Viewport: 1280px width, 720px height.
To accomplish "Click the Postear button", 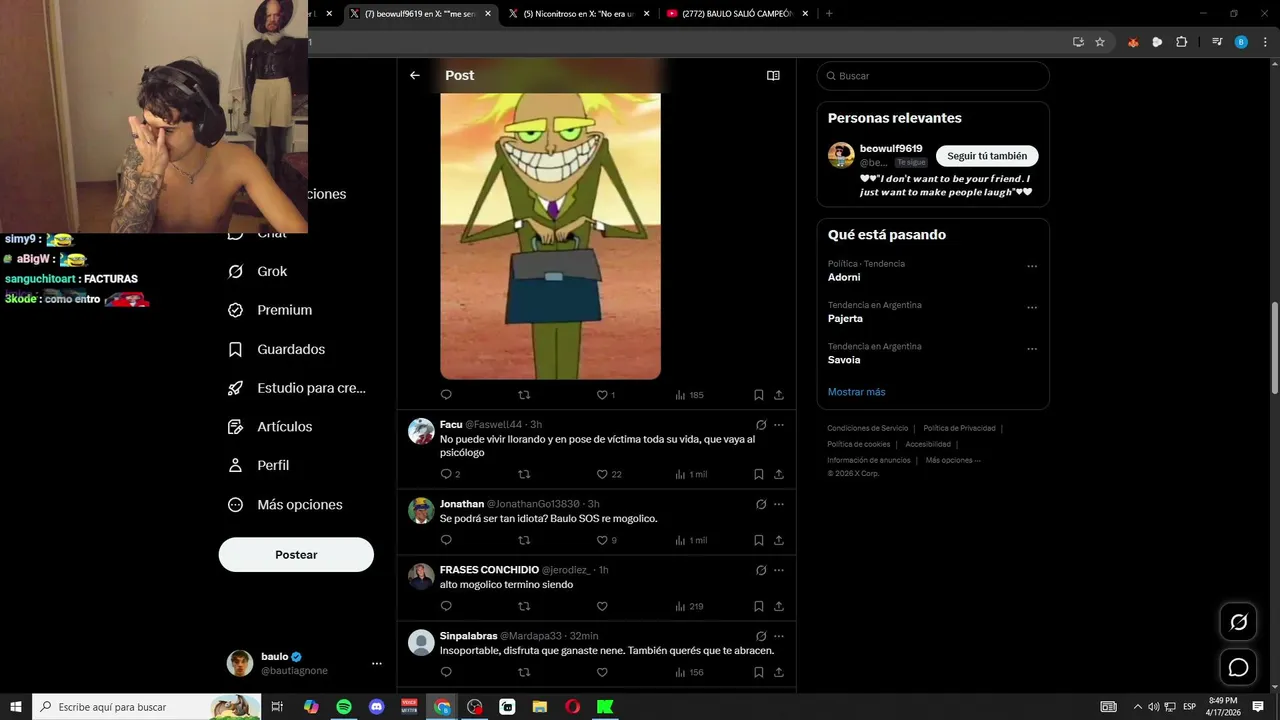I will (296, 555).
